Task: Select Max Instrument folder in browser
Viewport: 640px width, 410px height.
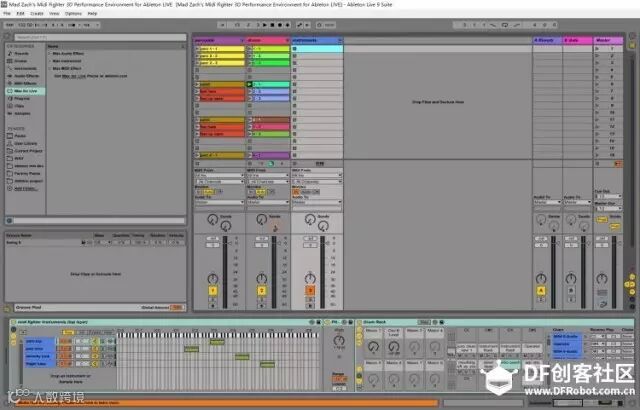Action: coord(67,61)
